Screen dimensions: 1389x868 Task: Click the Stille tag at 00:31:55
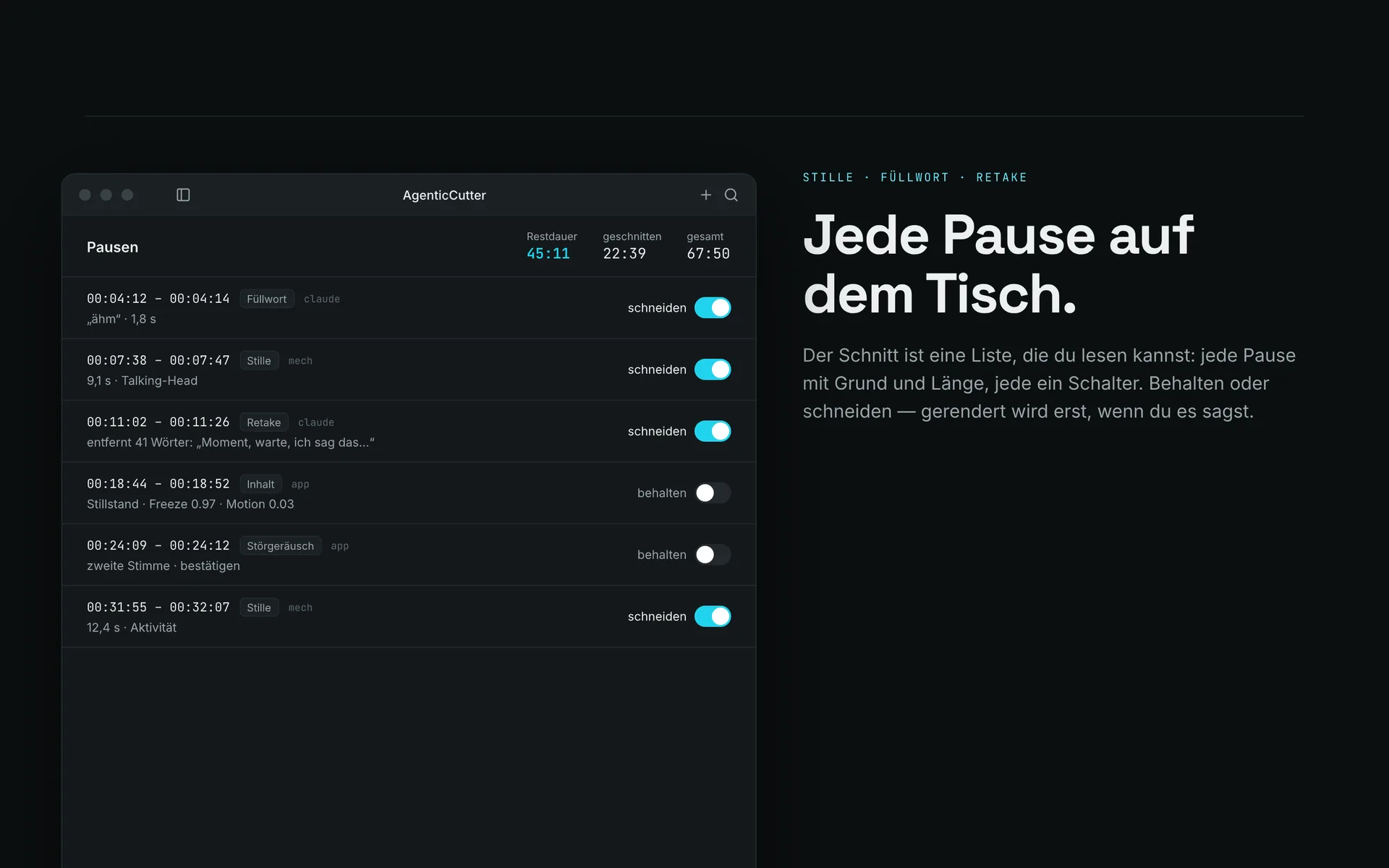tap(259, 608)
